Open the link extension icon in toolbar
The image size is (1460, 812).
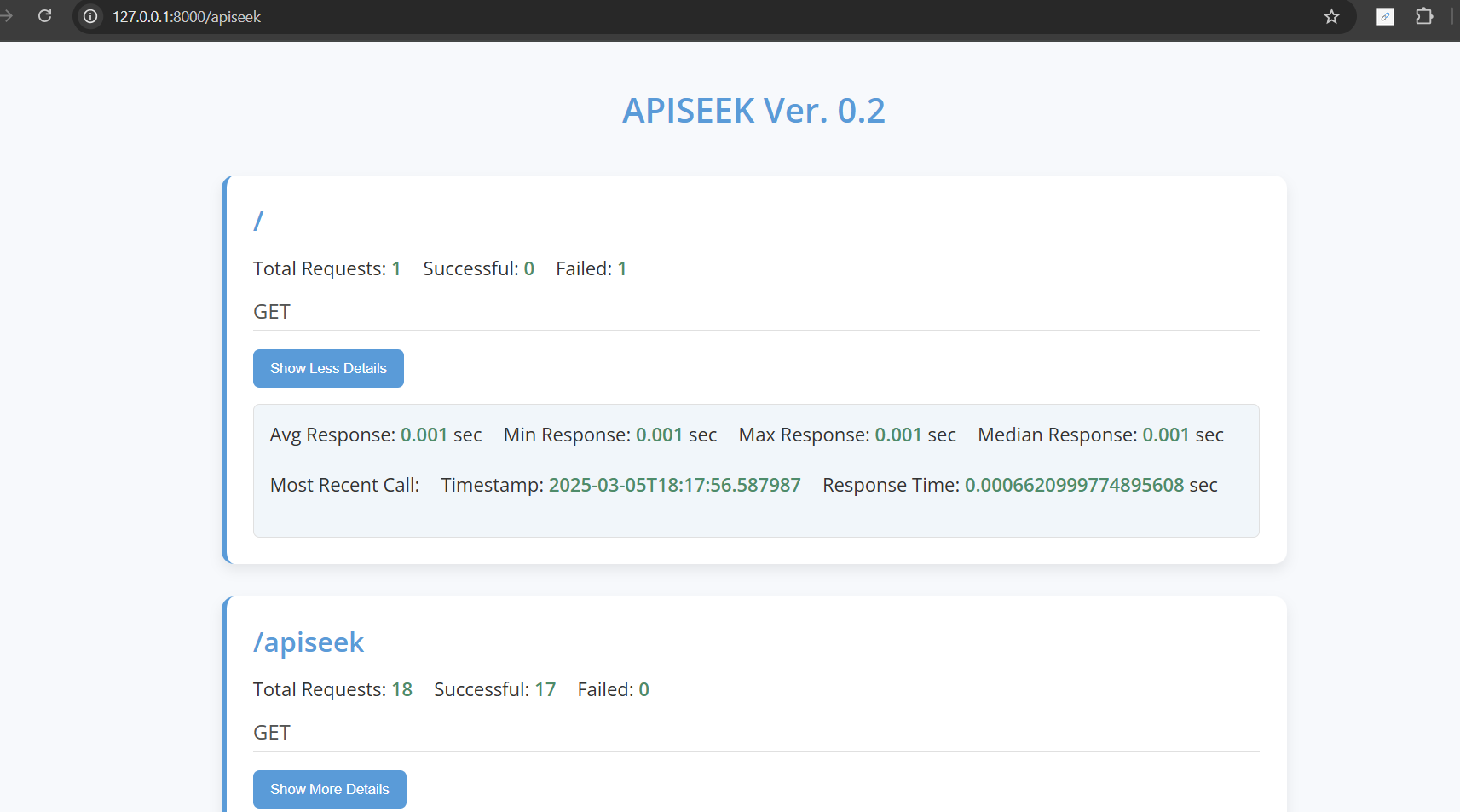1386,16
